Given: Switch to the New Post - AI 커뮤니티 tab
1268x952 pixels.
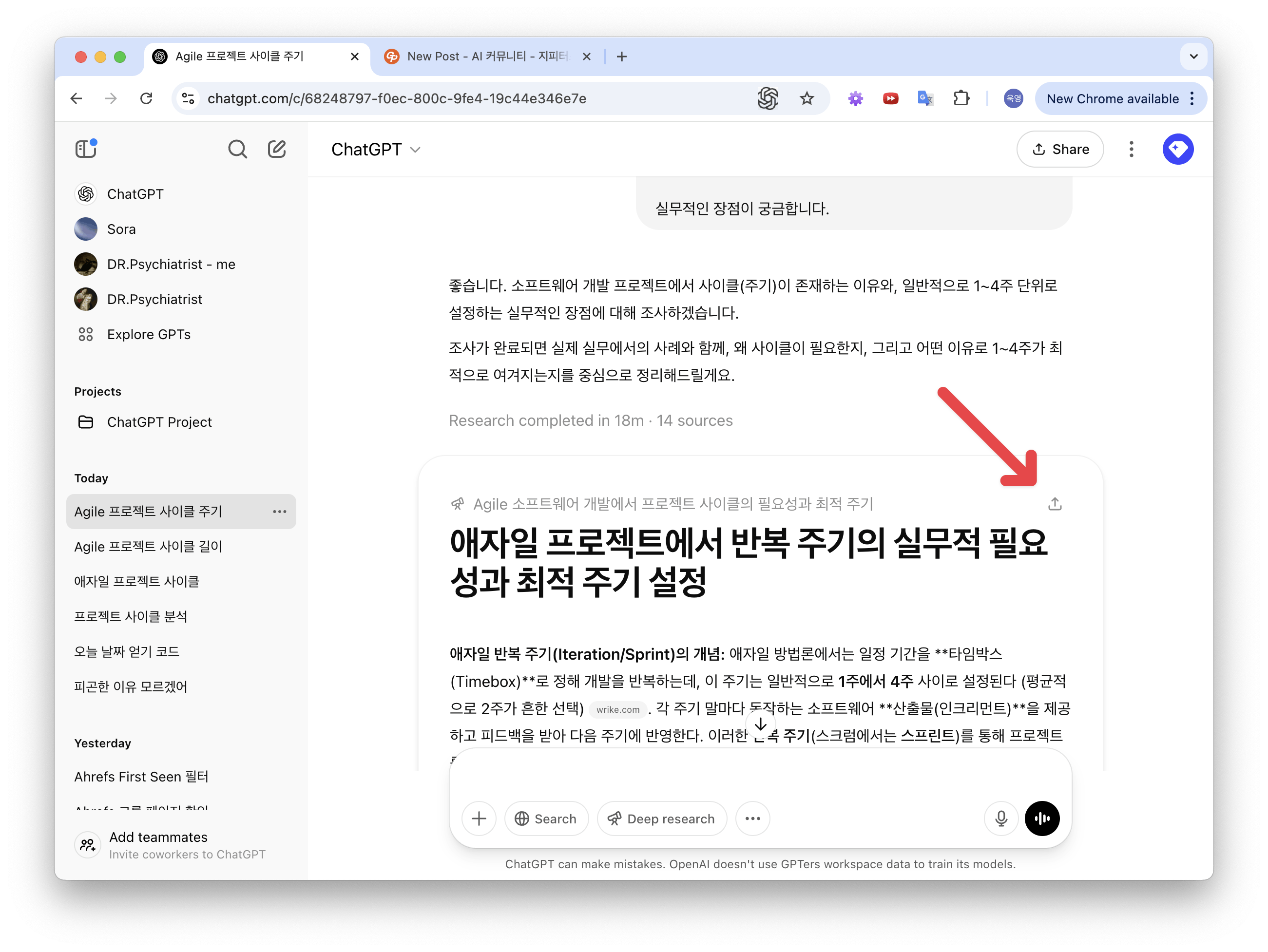Looking at the screenshot, I should [x=487, y=56].
